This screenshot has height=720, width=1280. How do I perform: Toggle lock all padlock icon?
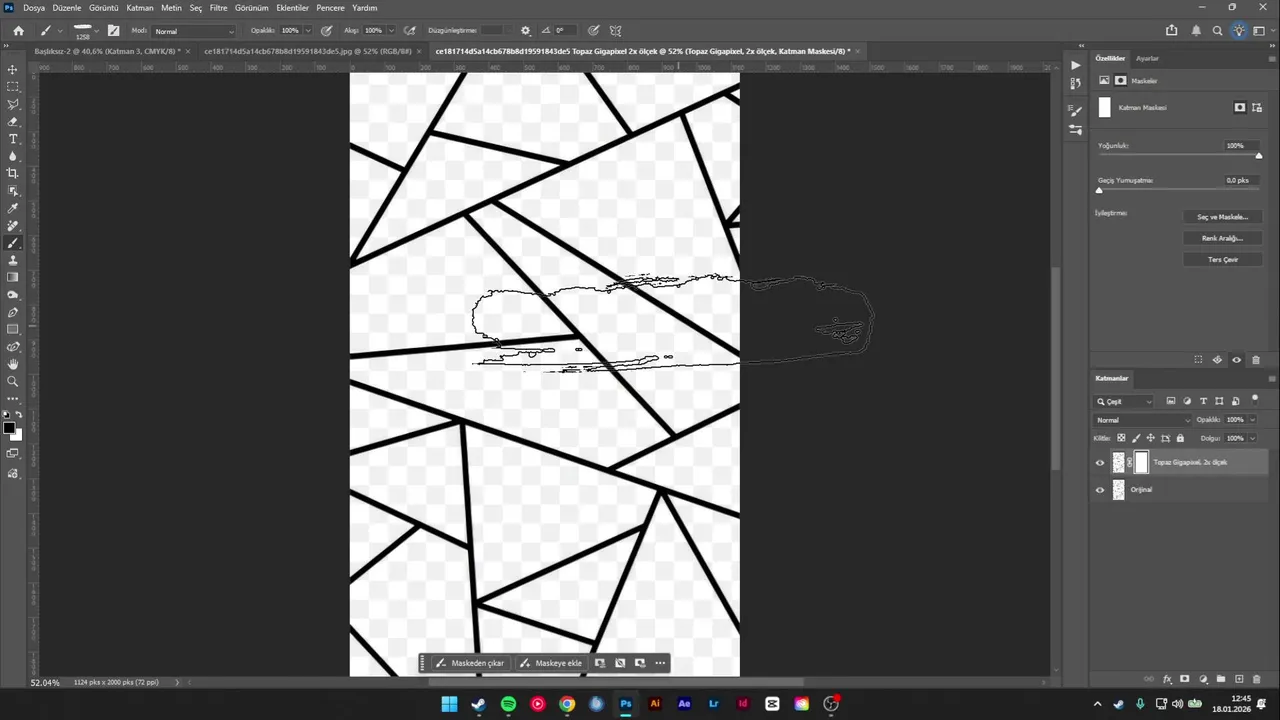(1180, 438)
